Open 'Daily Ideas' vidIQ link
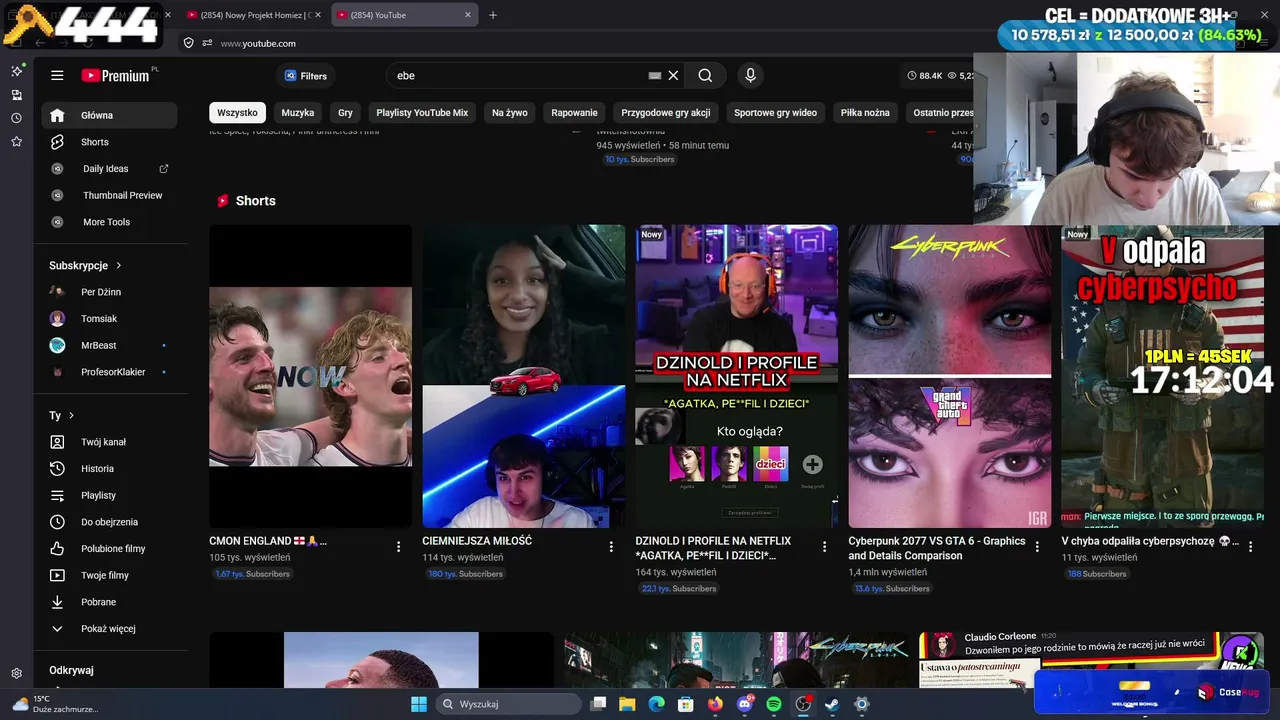Image resolution: width=1280 pixels, height=720 pixels. coord(109,169)
